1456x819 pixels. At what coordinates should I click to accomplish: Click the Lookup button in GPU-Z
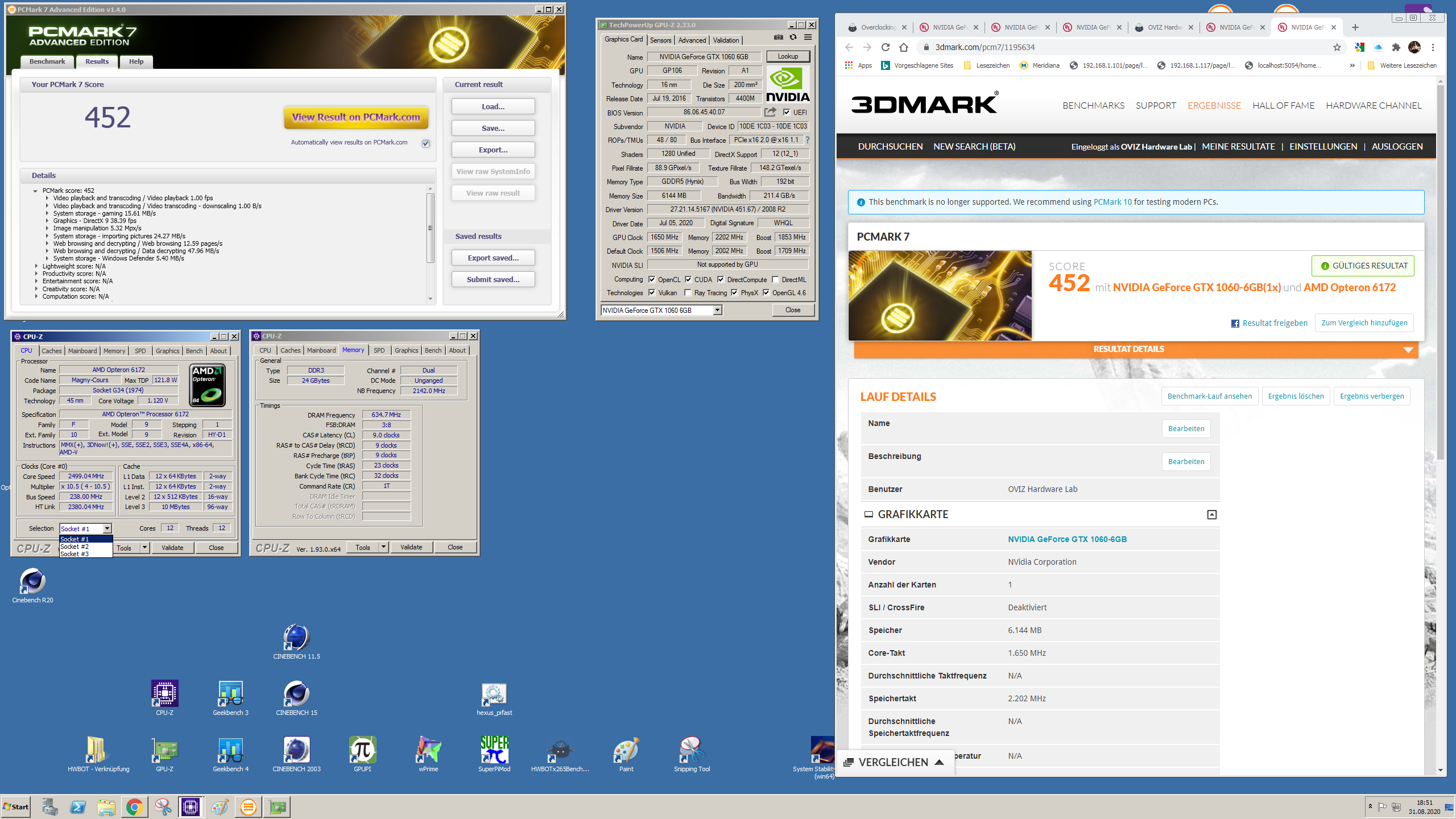(788, 56)
